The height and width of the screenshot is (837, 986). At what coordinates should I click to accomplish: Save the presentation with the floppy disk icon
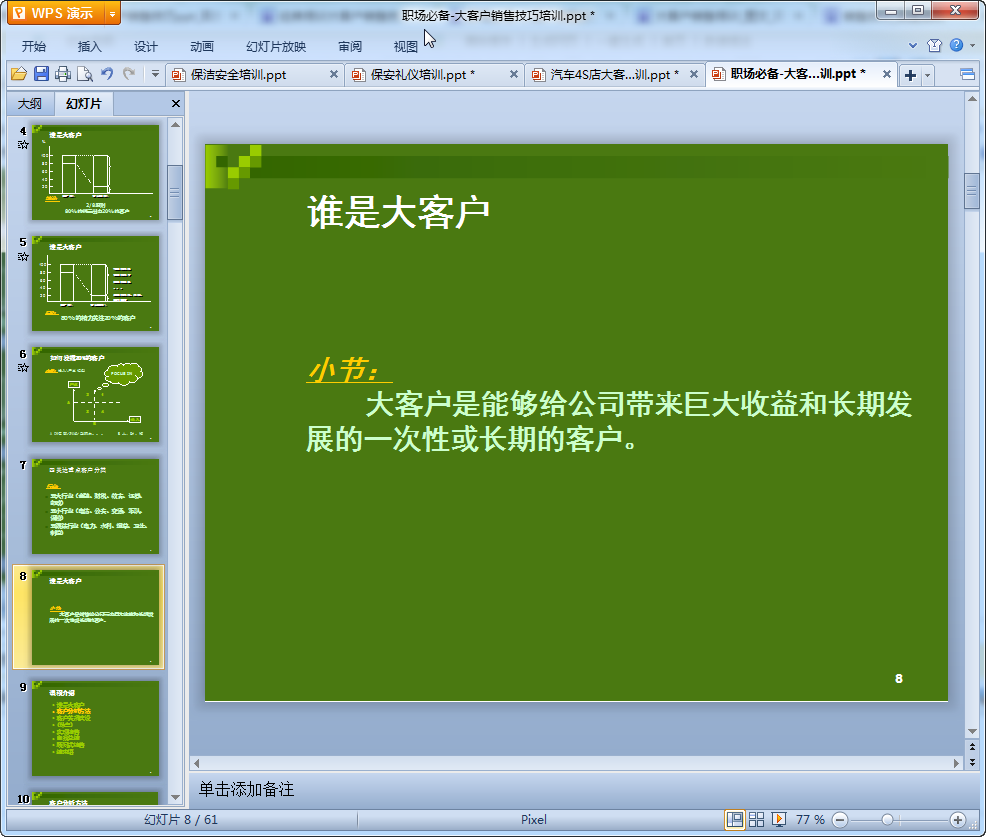tap(42, 74)
